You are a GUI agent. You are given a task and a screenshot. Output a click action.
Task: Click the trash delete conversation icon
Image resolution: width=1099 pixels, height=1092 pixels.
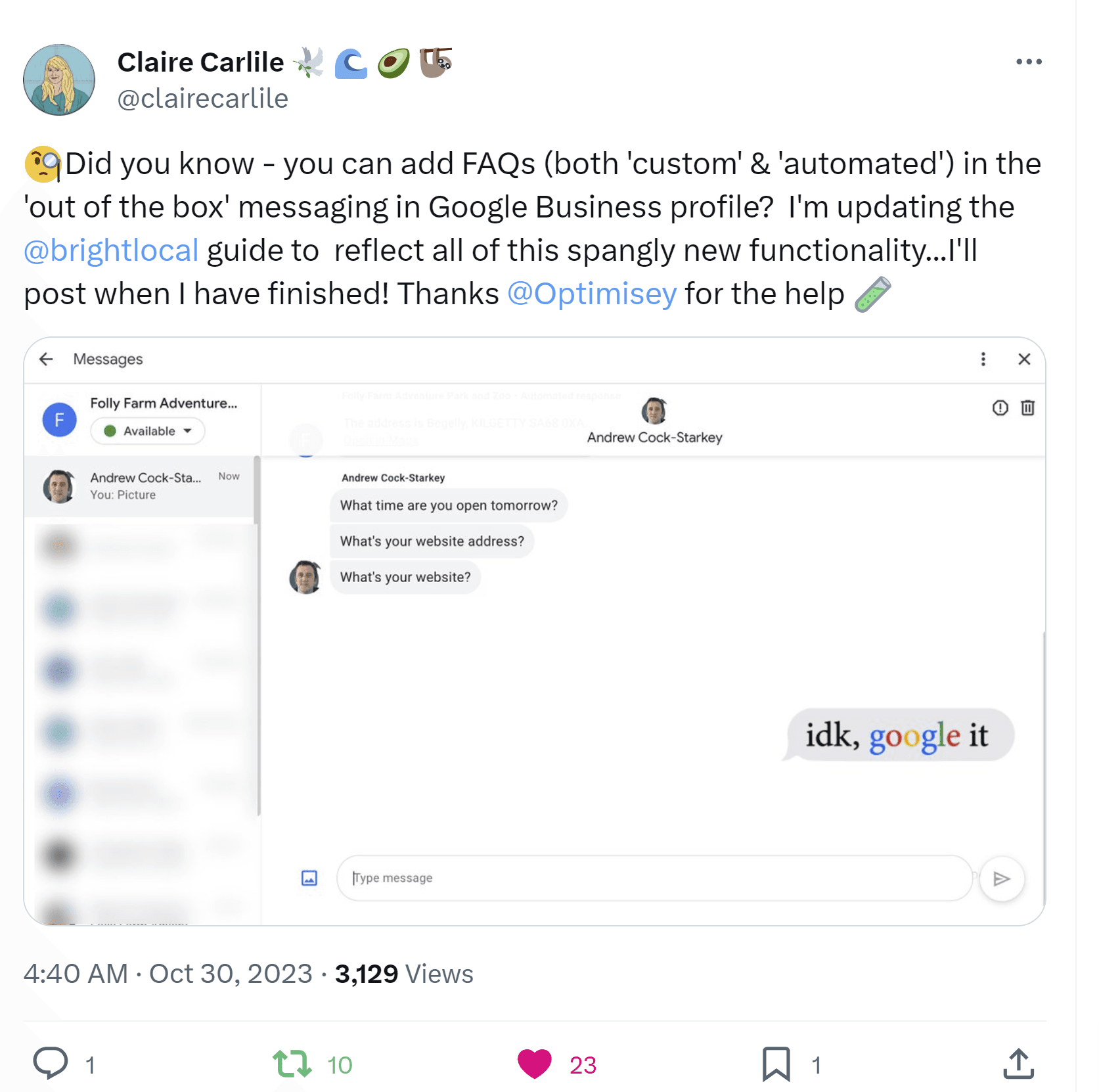1027,408
